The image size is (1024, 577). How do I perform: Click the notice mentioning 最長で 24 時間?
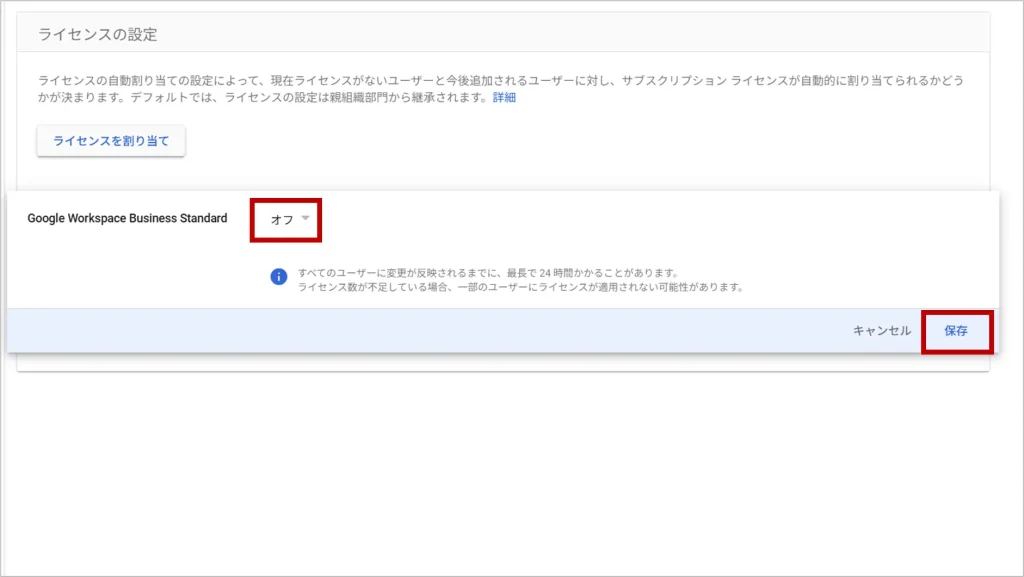click(488, 272)
